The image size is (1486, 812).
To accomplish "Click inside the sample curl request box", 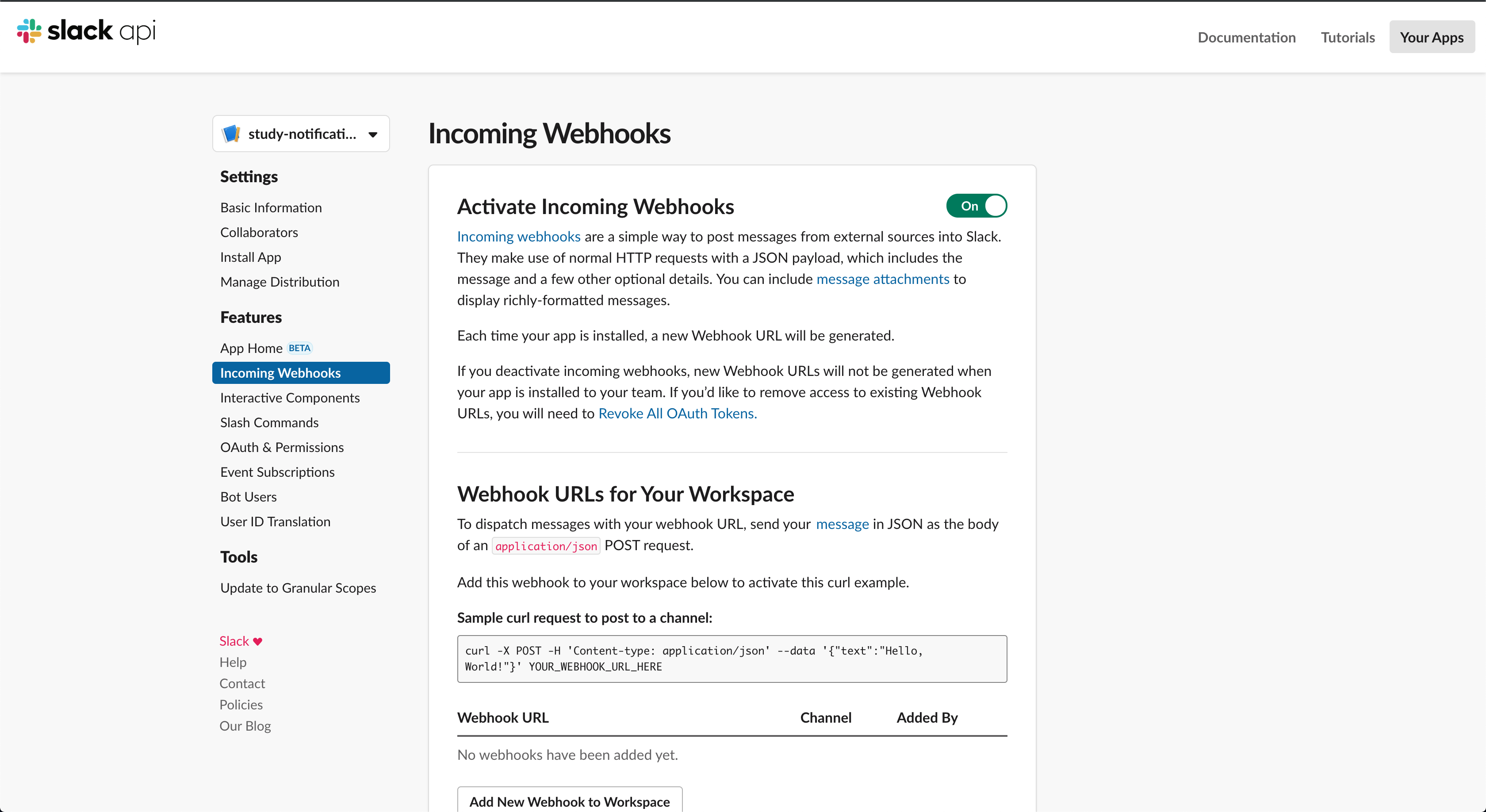I will [x=732, y=659].
